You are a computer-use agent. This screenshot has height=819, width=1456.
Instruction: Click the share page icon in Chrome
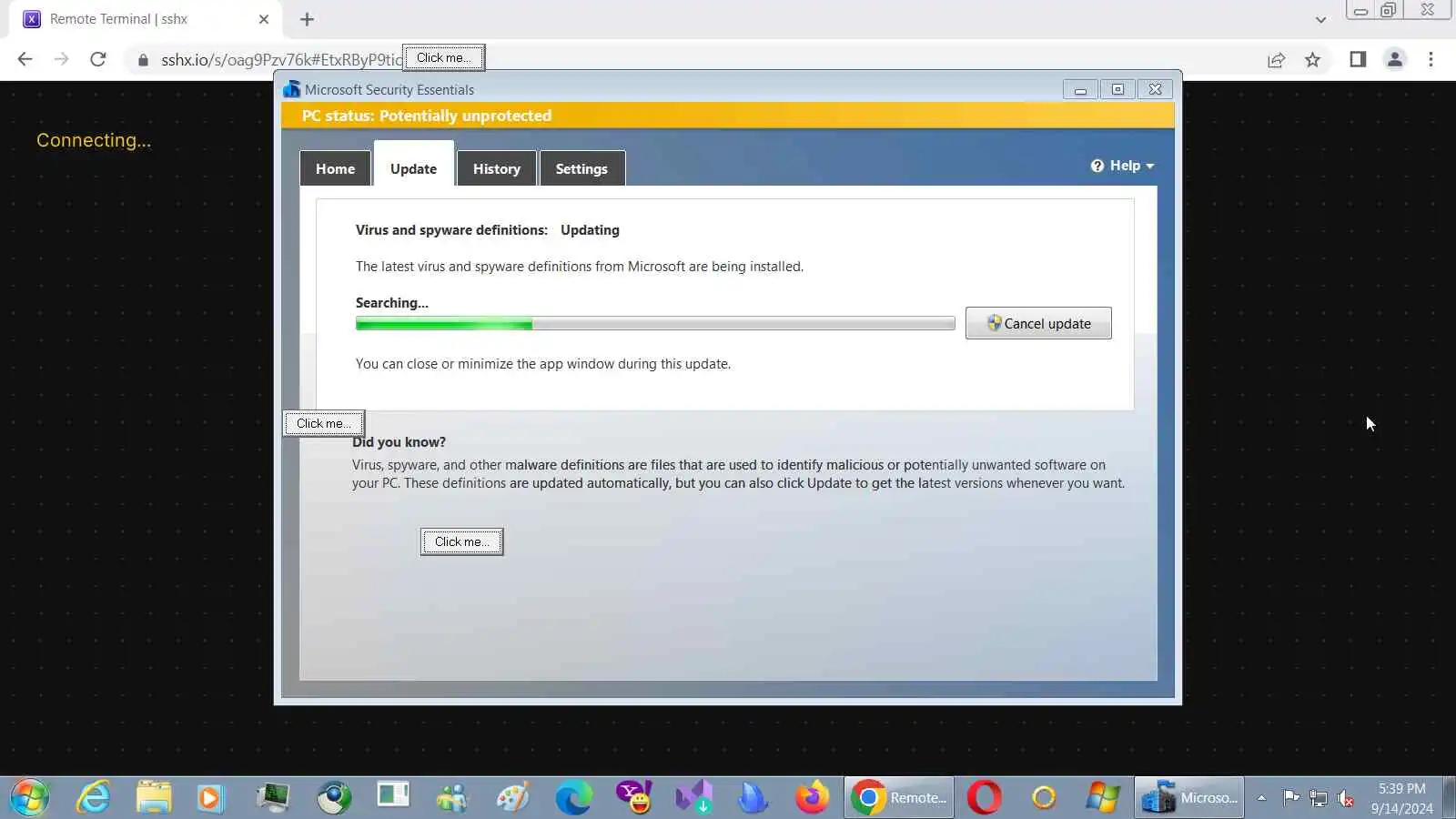tap(1276, 60)
